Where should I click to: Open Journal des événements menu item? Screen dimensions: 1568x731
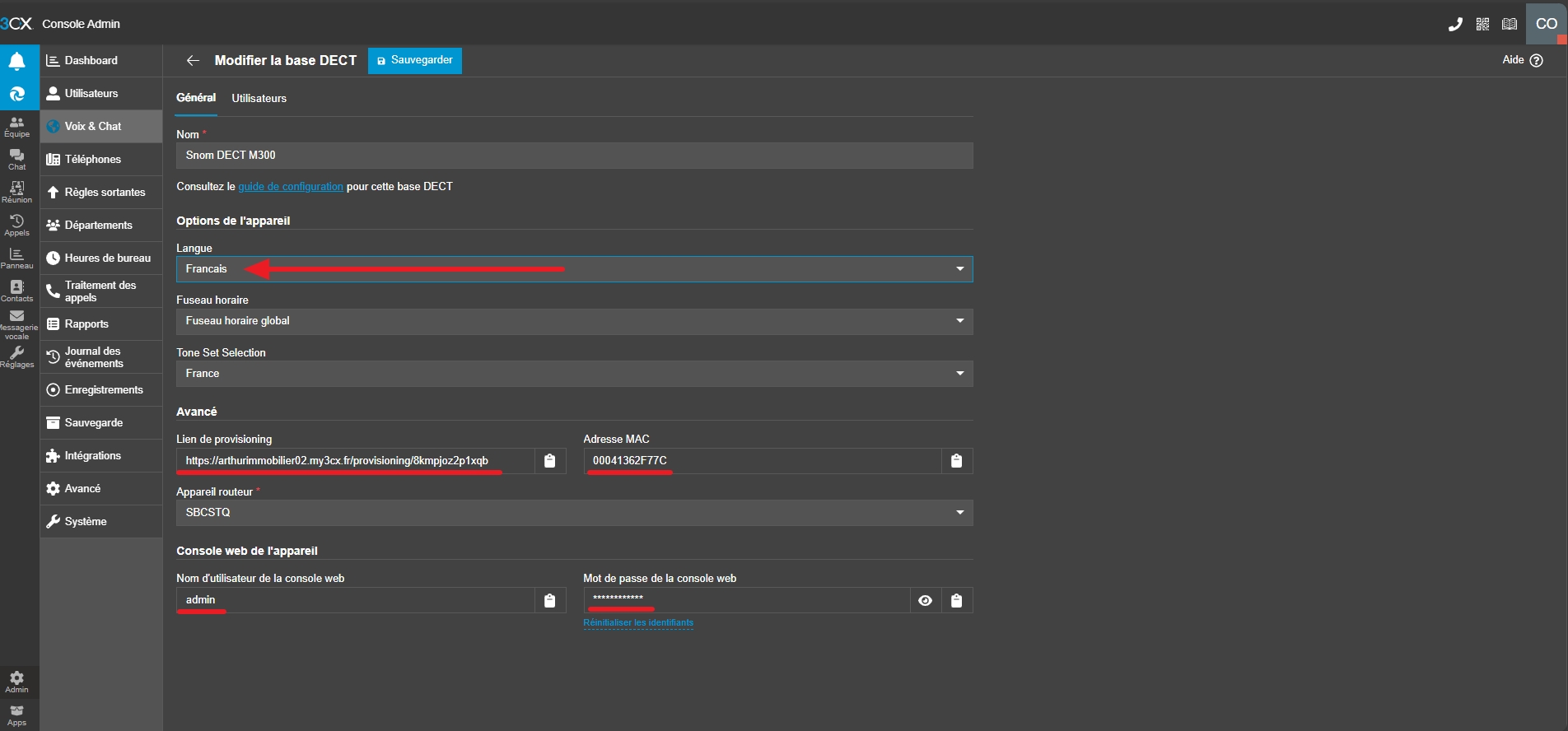point(101,357)
